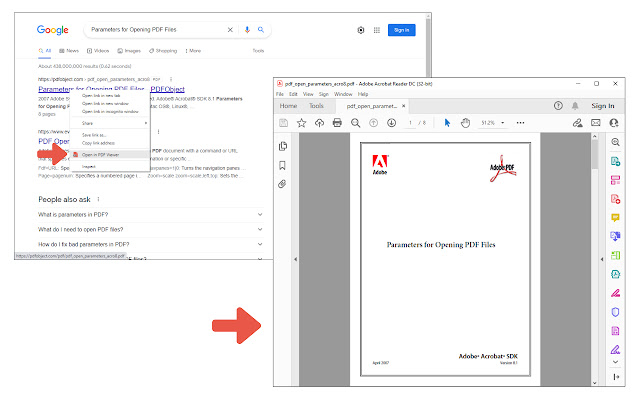This screenshot has height=400, width=640.
Task: Expand the Share submenu arrow in context menu
Action: click(x=146, y=123)
